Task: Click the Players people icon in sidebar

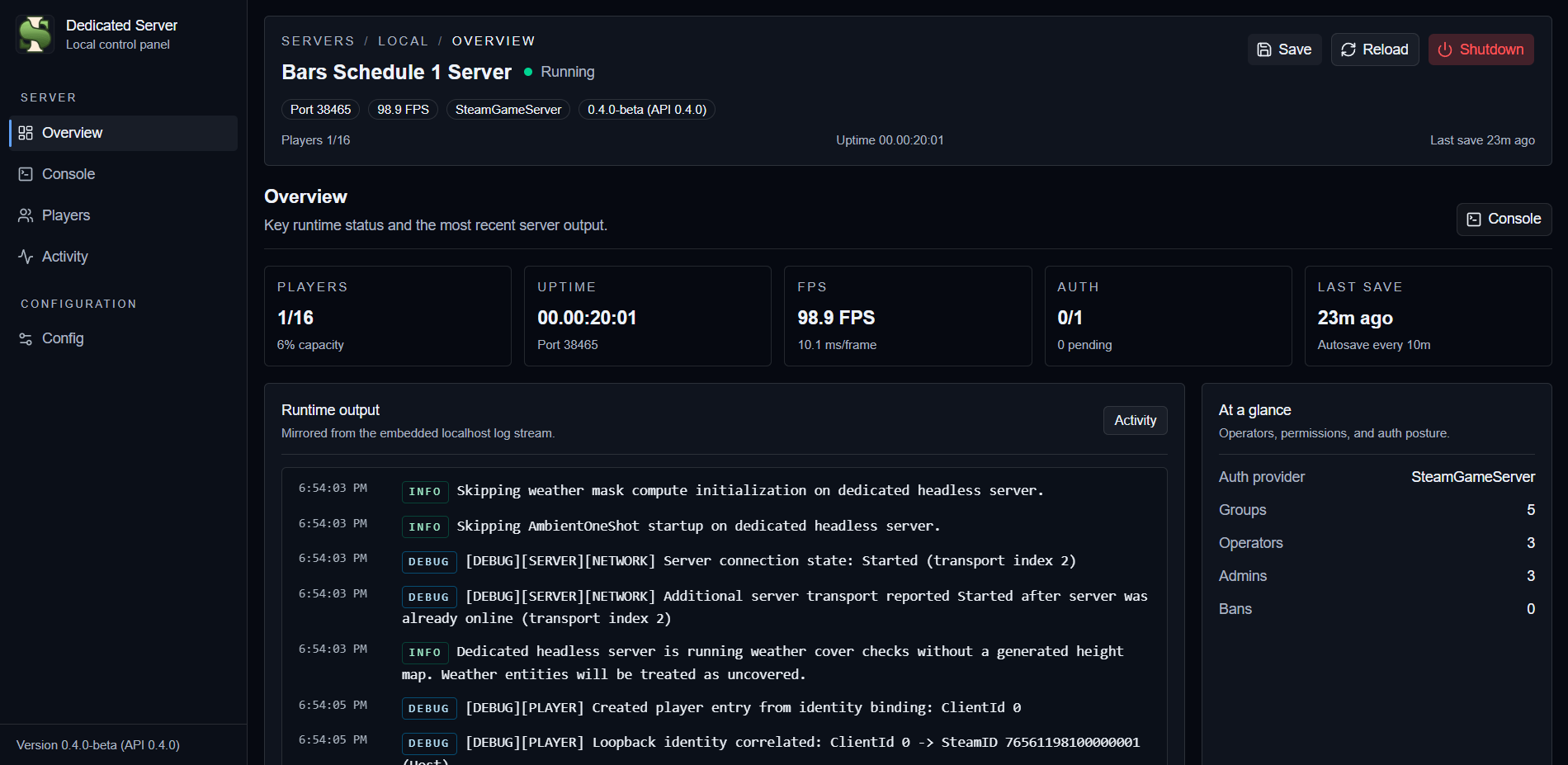Action: click(26, 215)
